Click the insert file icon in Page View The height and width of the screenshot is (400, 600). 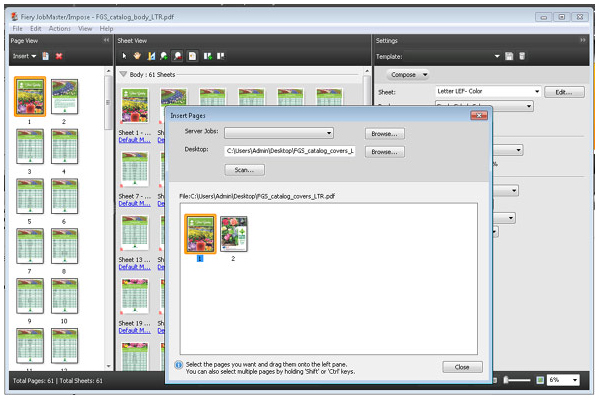46,56
